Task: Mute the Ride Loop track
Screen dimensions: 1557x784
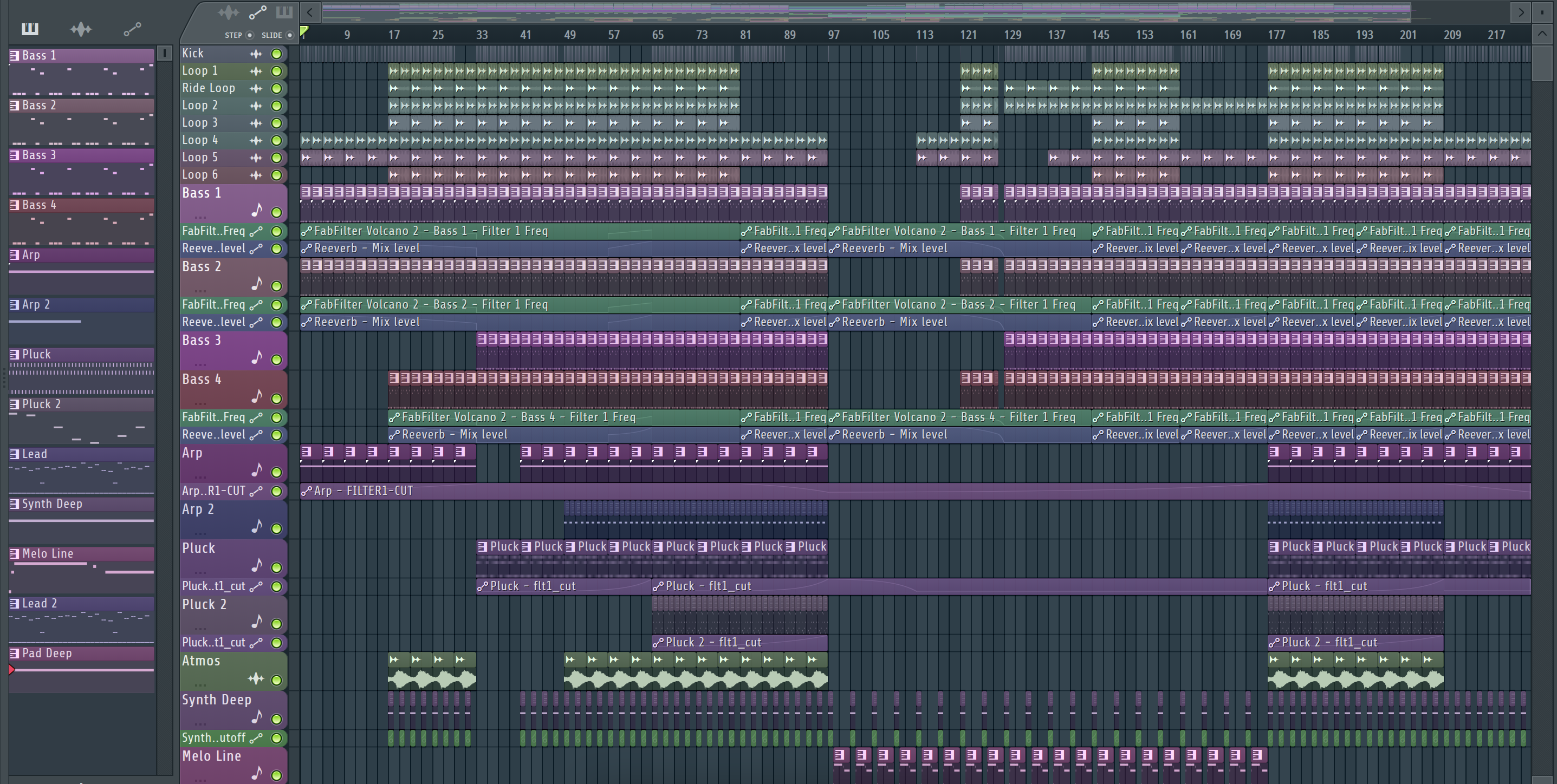Action: click(276, 88)
